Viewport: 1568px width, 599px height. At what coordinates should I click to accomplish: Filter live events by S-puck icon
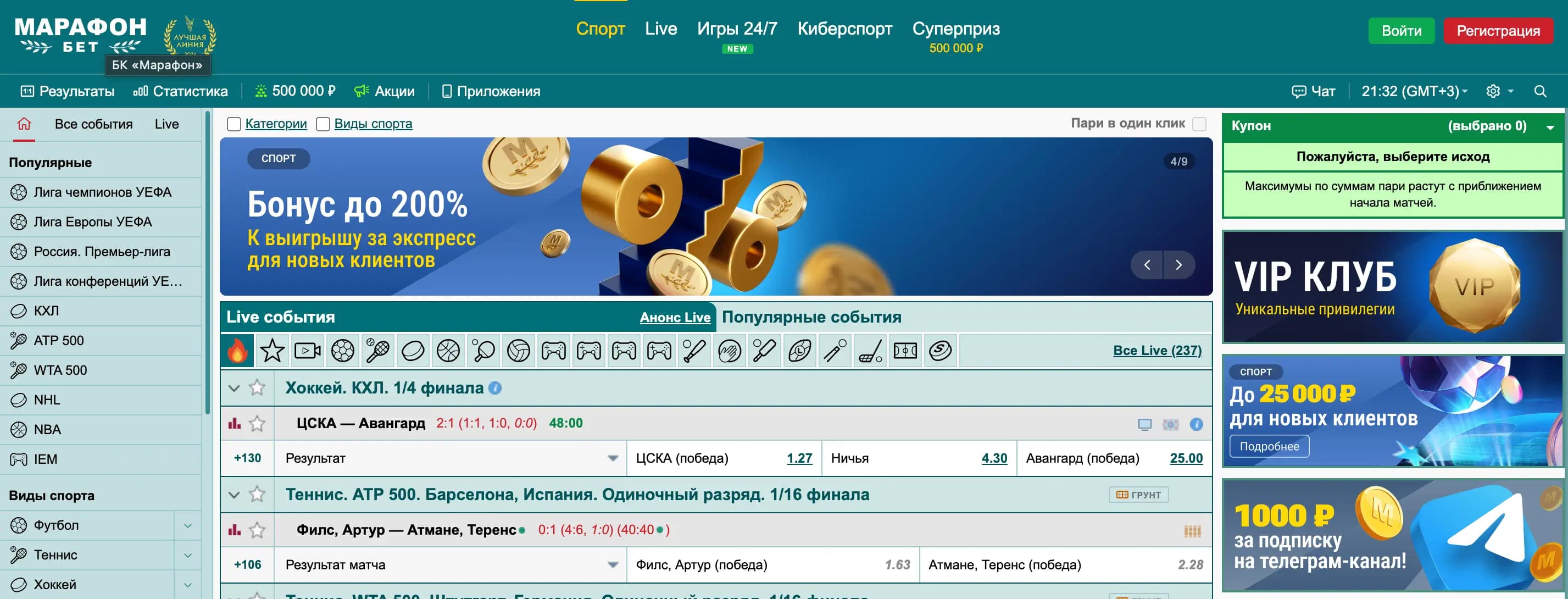[x=941, y=351]
